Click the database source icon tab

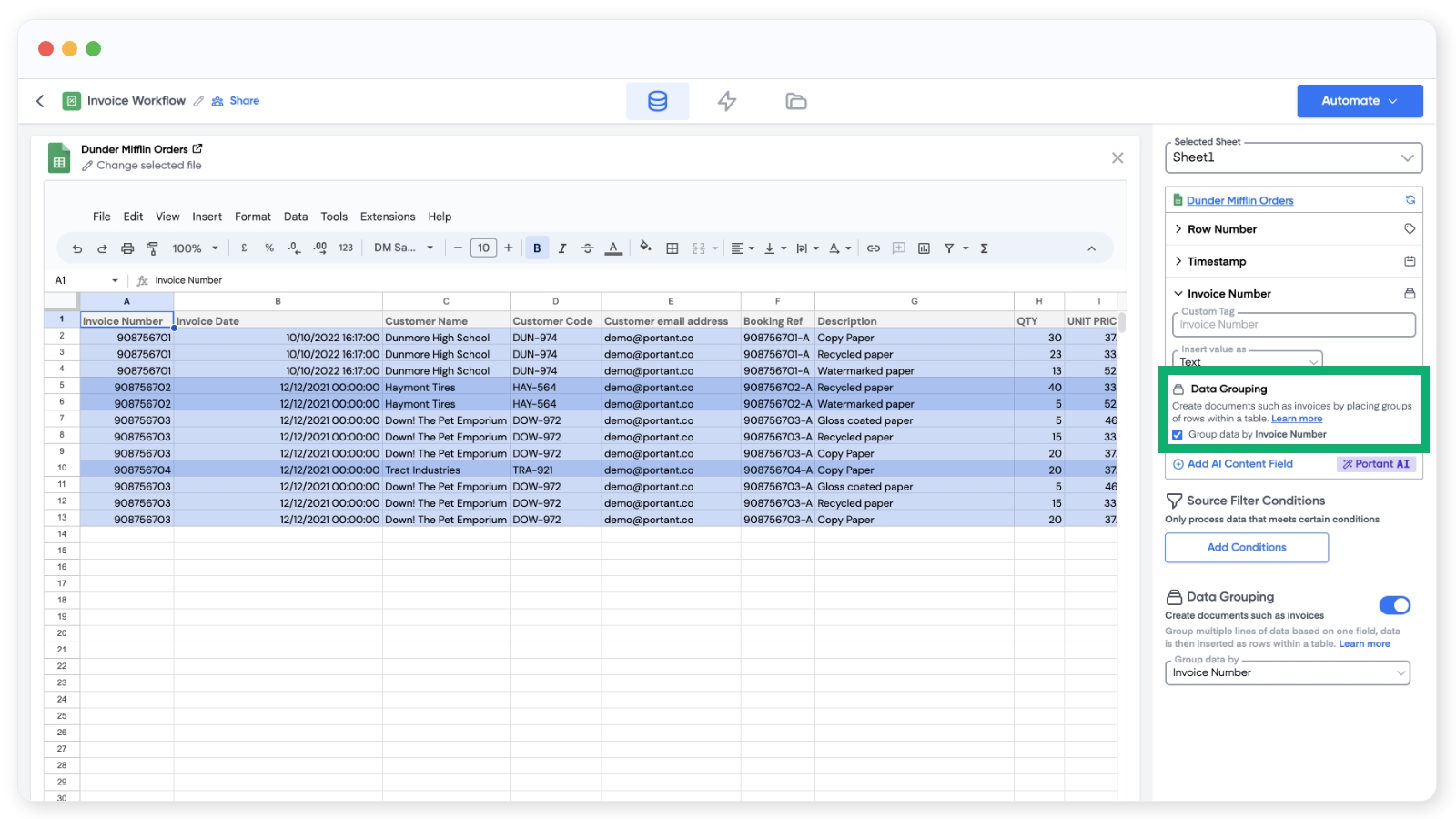(x=657, y=101)
